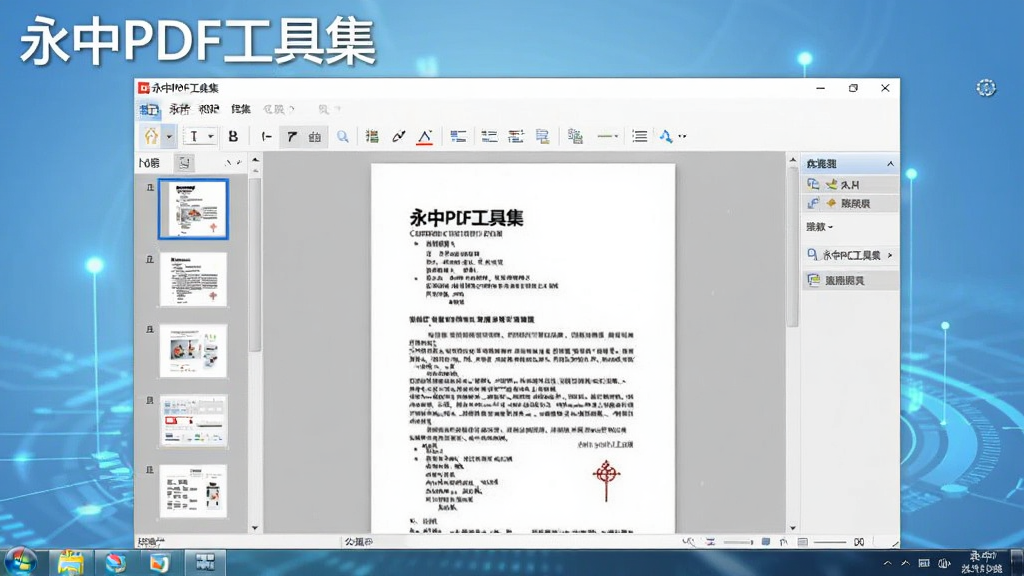Open the File Explorer folder on the taskbar

pos(71,562)
